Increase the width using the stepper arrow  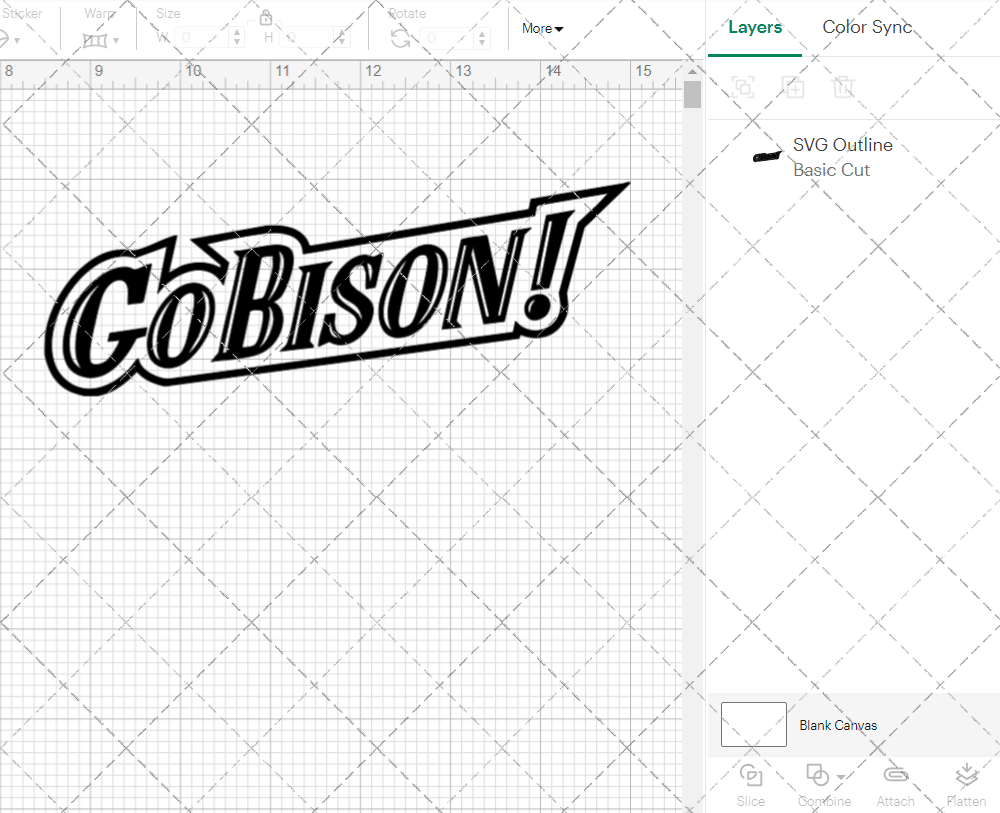(237, 31)
